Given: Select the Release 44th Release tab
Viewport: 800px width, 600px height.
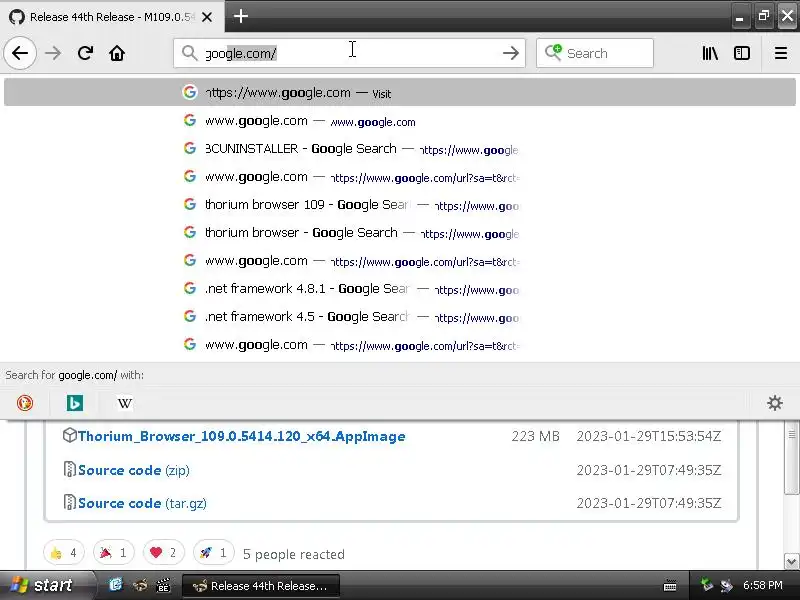Looking at the screenshot, I should tap(110, 17).
